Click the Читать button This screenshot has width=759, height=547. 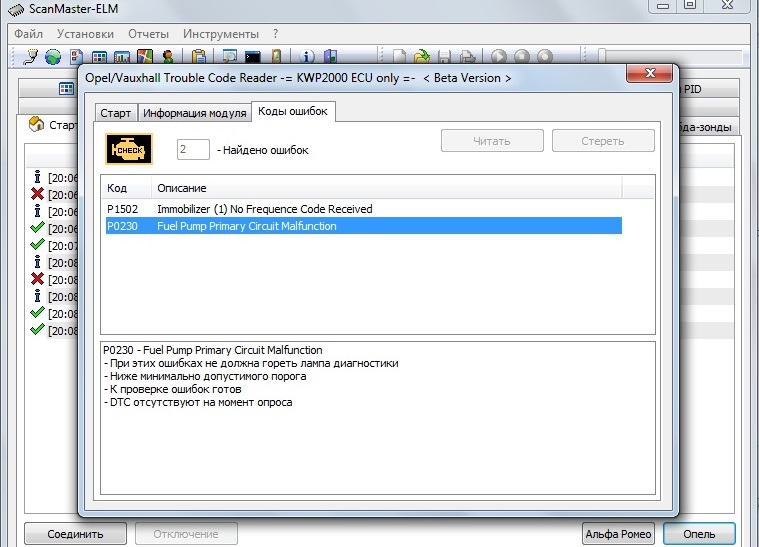[492, 141]
